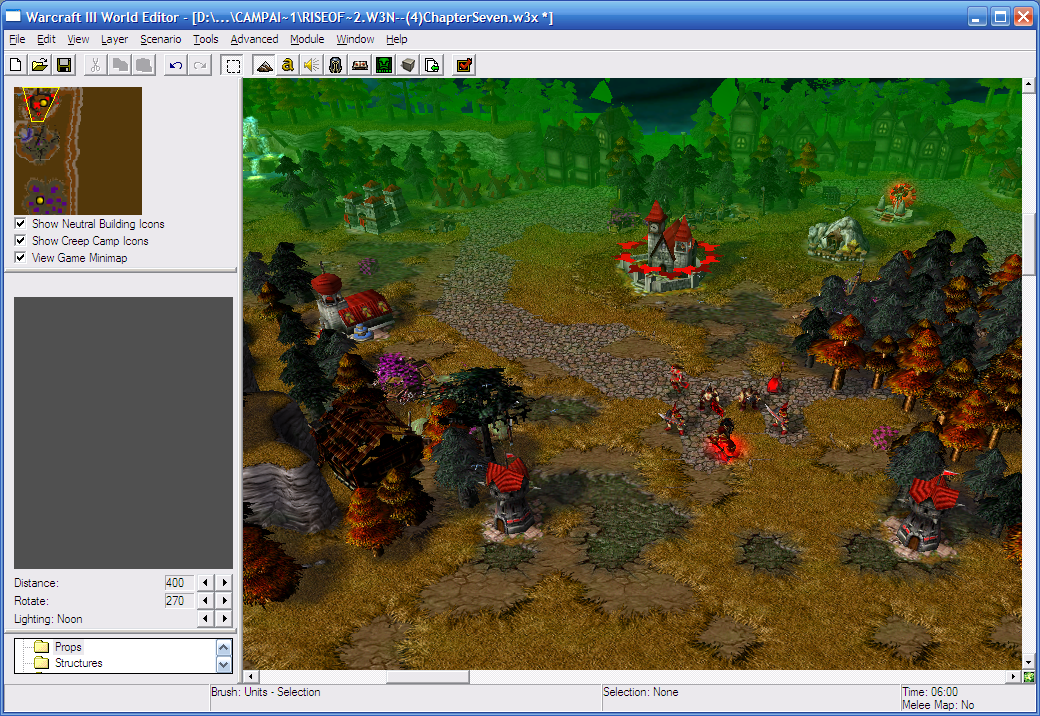This screenshot has width=1040, height=716.
Task: Save the map with the floppy icon
Action: point(64,65)
